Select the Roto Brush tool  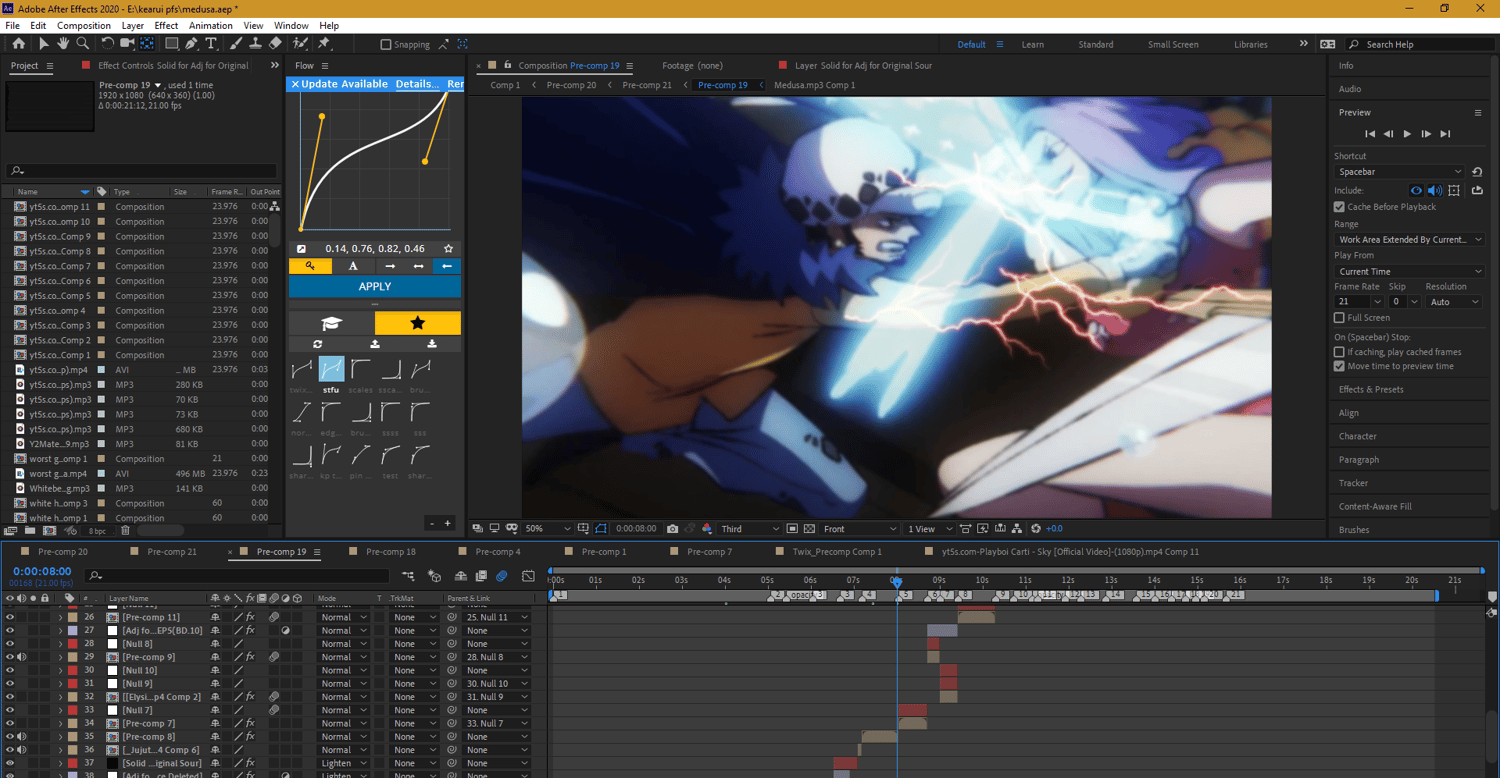300,44
